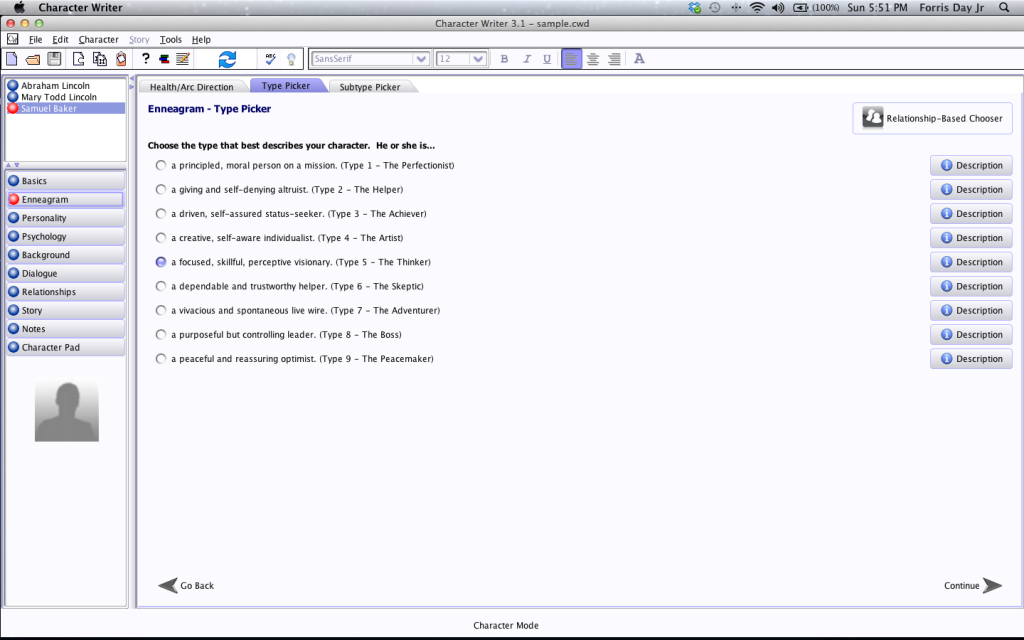Open the File menu
This screenshot has width=1024, height=640.
click(35, 39)
